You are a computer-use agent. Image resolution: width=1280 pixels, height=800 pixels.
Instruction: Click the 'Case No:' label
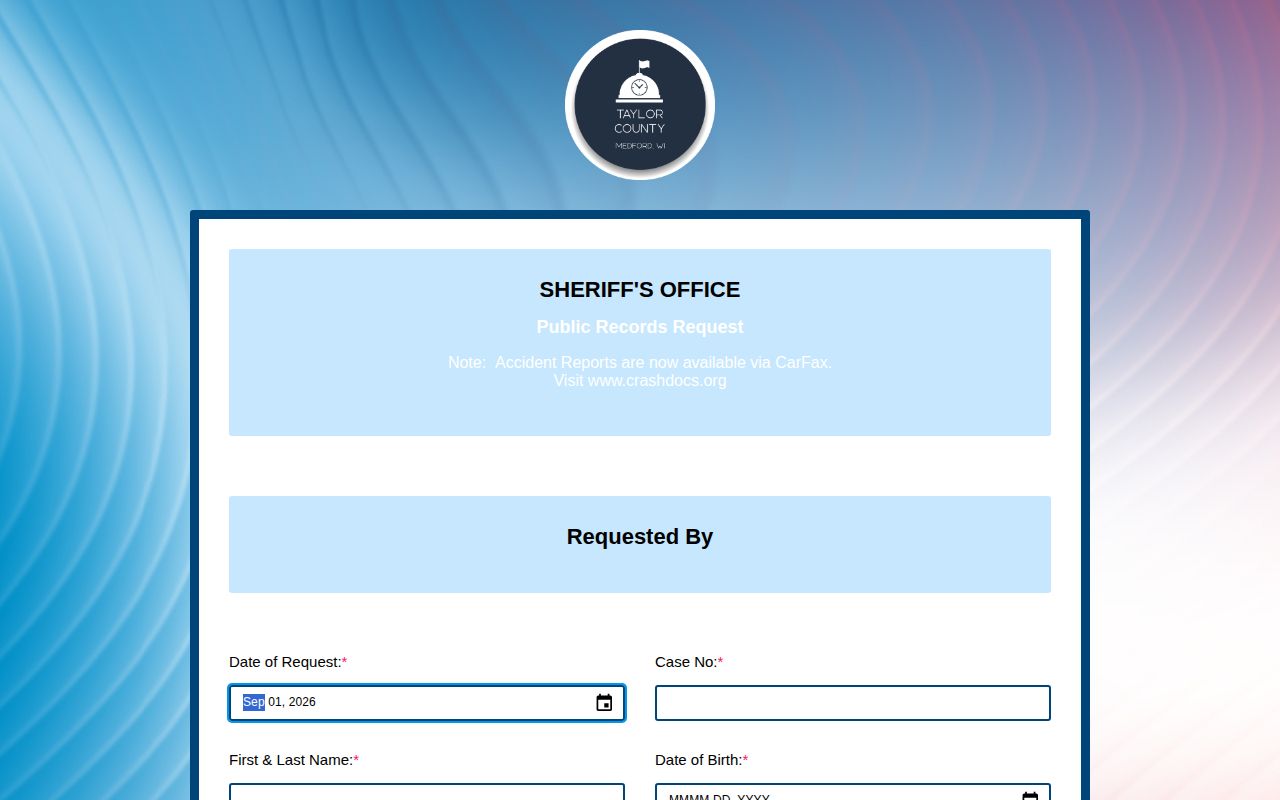pyautogui.click(x=689, y=662)
